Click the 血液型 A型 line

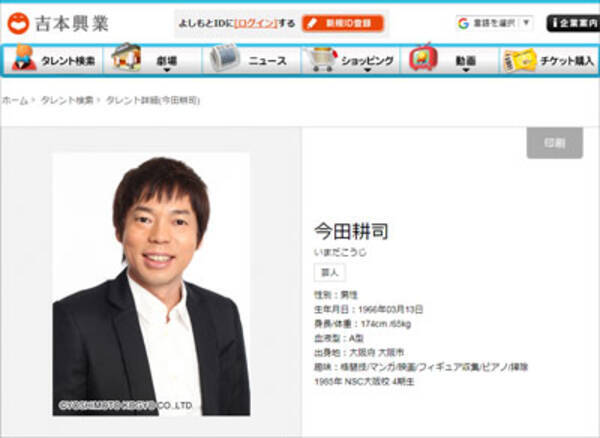[x=339, y=338]
